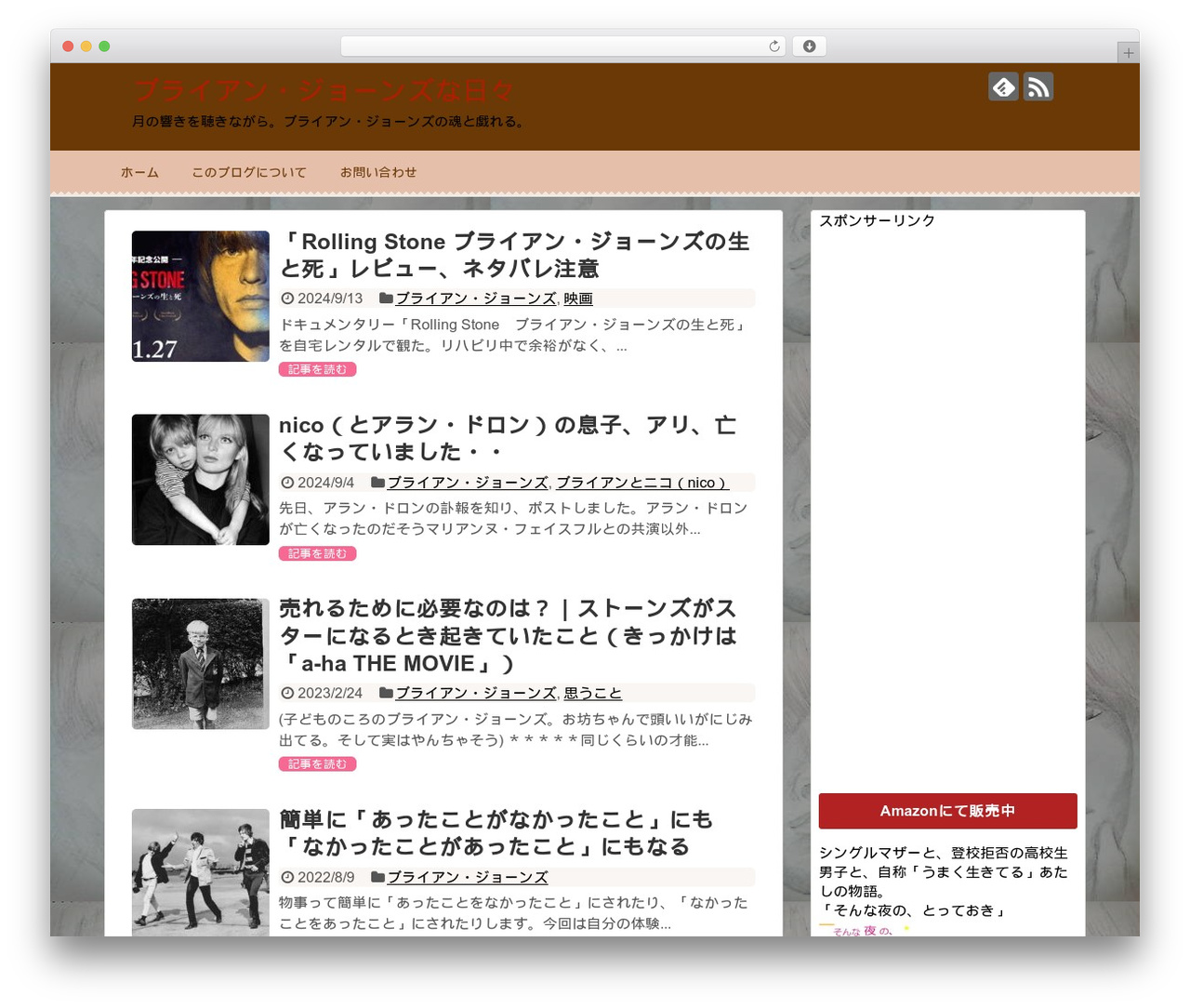Image resolution: width=1190 pixels, height=1008 pixels.
Task: Click the スポンサーリンク heading text
Action: pyautogui.click(x=877, y=220)
